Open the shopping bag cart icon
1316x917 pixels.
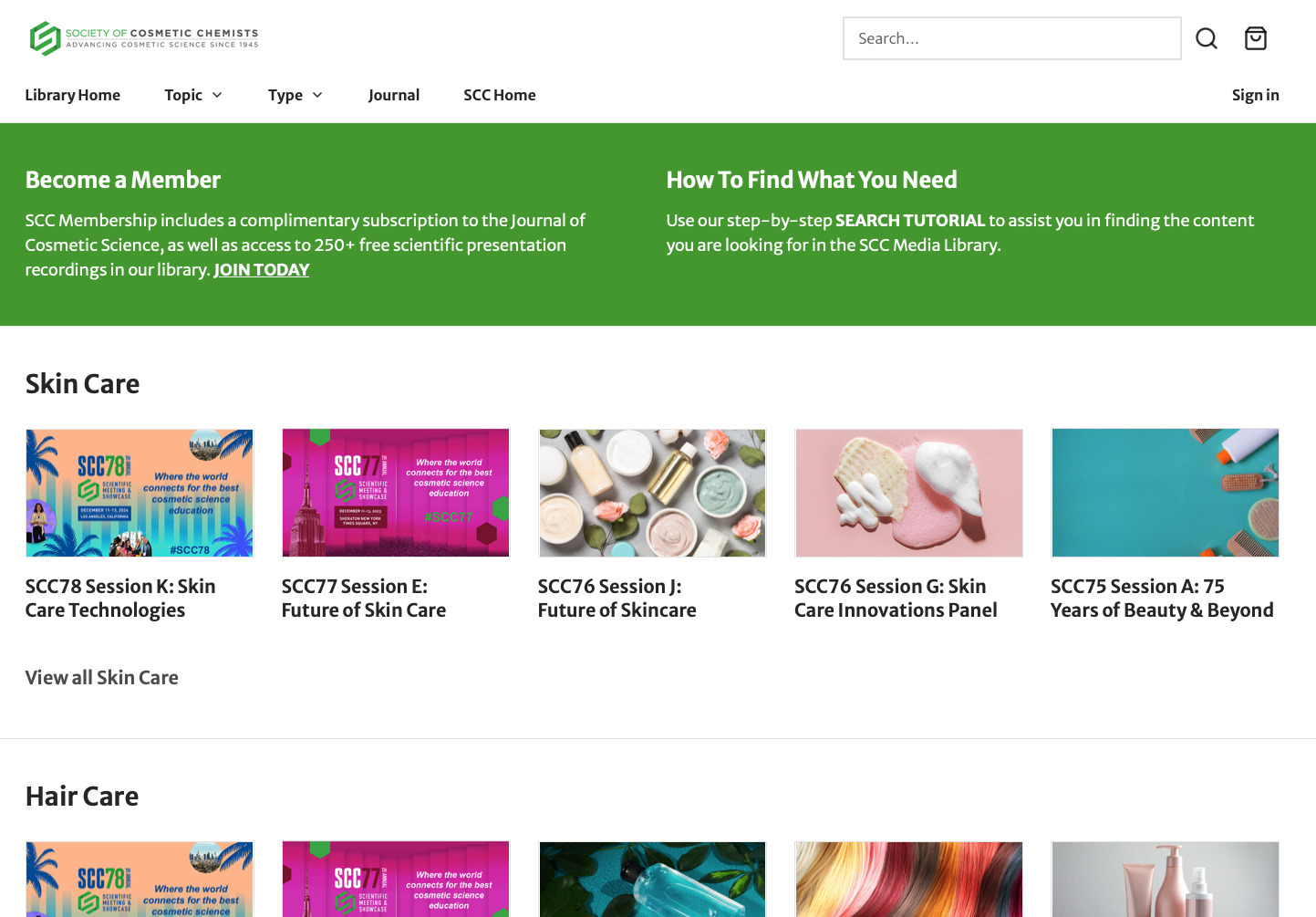(x=1256, y=38)
